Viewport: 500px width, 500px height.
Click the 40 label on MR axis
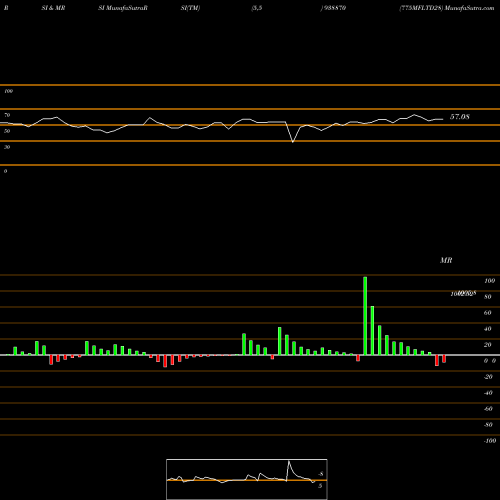tap(488, 329)
